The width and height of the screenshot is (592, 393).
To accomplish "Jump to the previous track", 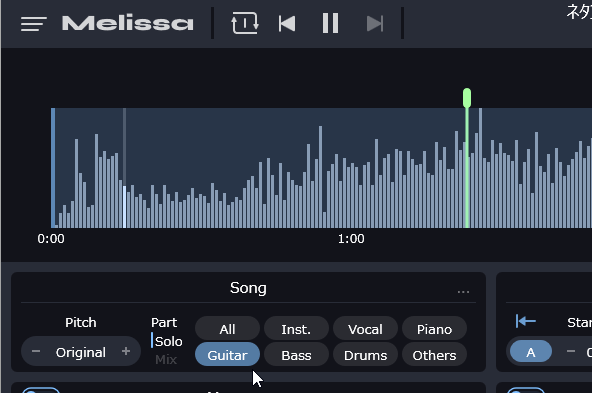I will [x=287, y=23].
